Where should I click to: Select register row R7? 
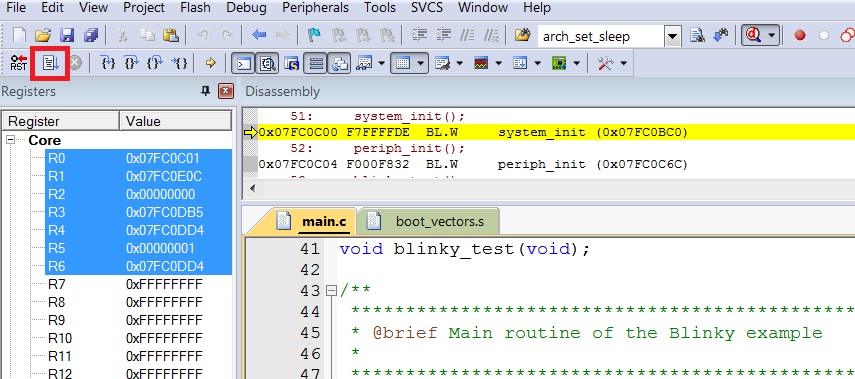click(x=138, y=284)
